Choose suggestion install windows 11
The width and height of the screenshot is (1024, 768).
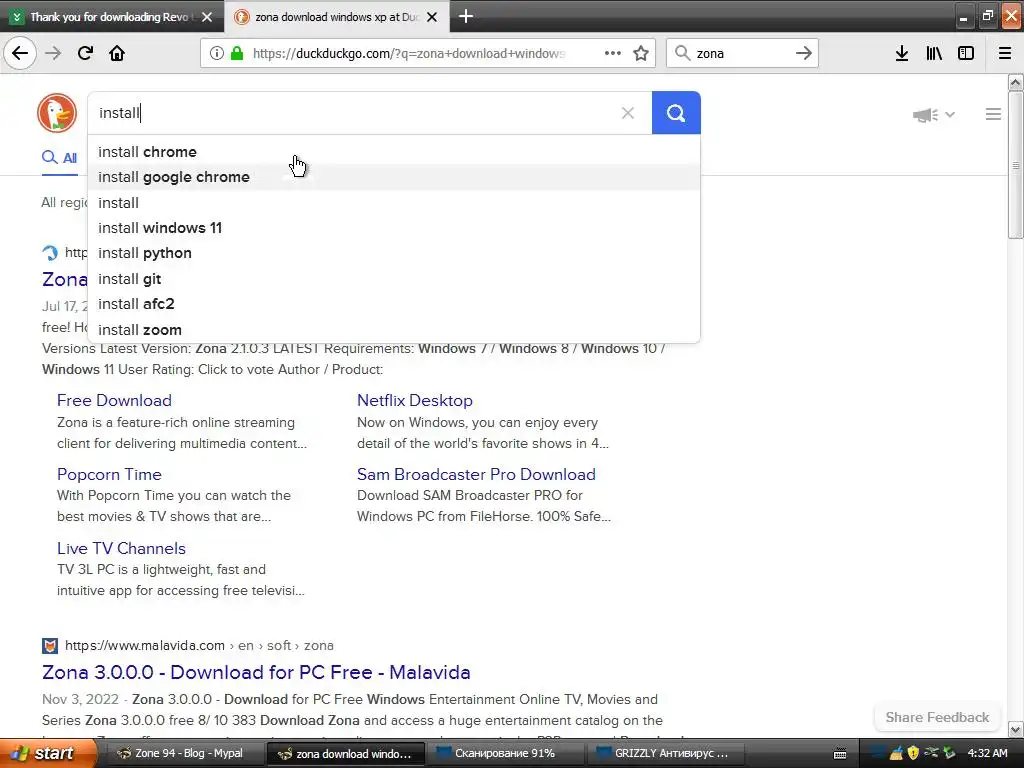point(394,228)
